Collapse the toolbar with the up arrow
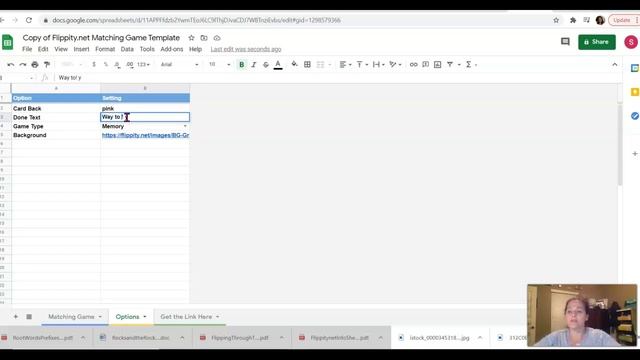 point(615,64)
